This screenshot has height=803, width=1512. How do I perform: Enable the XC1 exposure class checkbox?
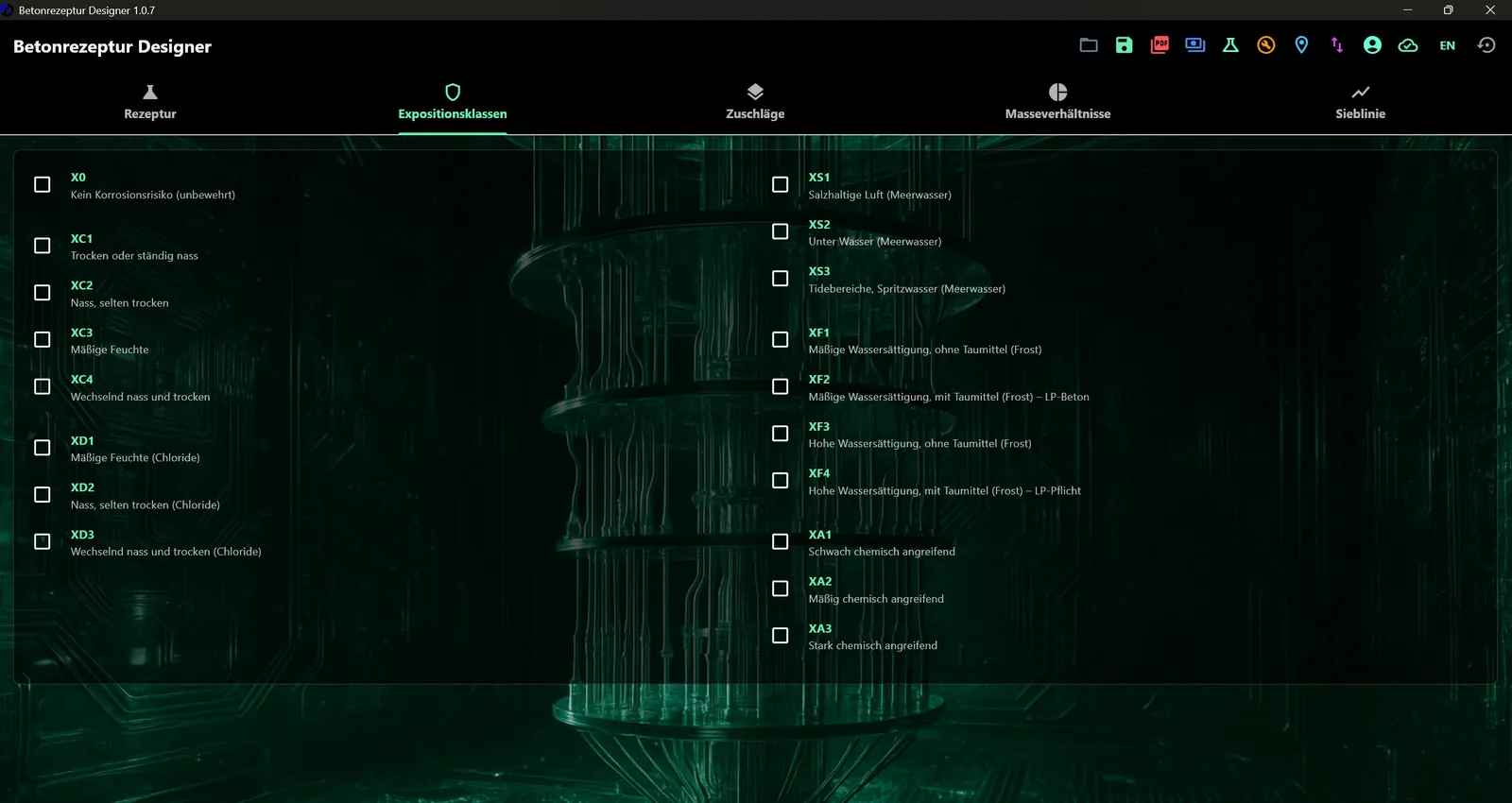point(43,246)
